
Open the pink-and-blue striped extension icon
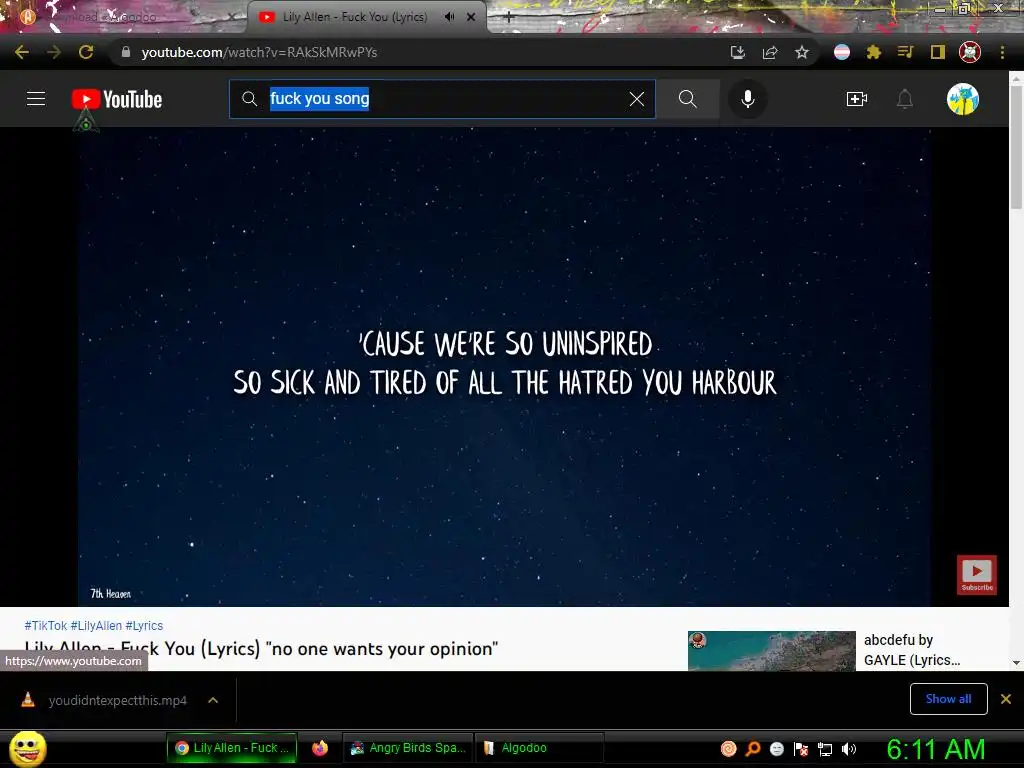point(842,52)
